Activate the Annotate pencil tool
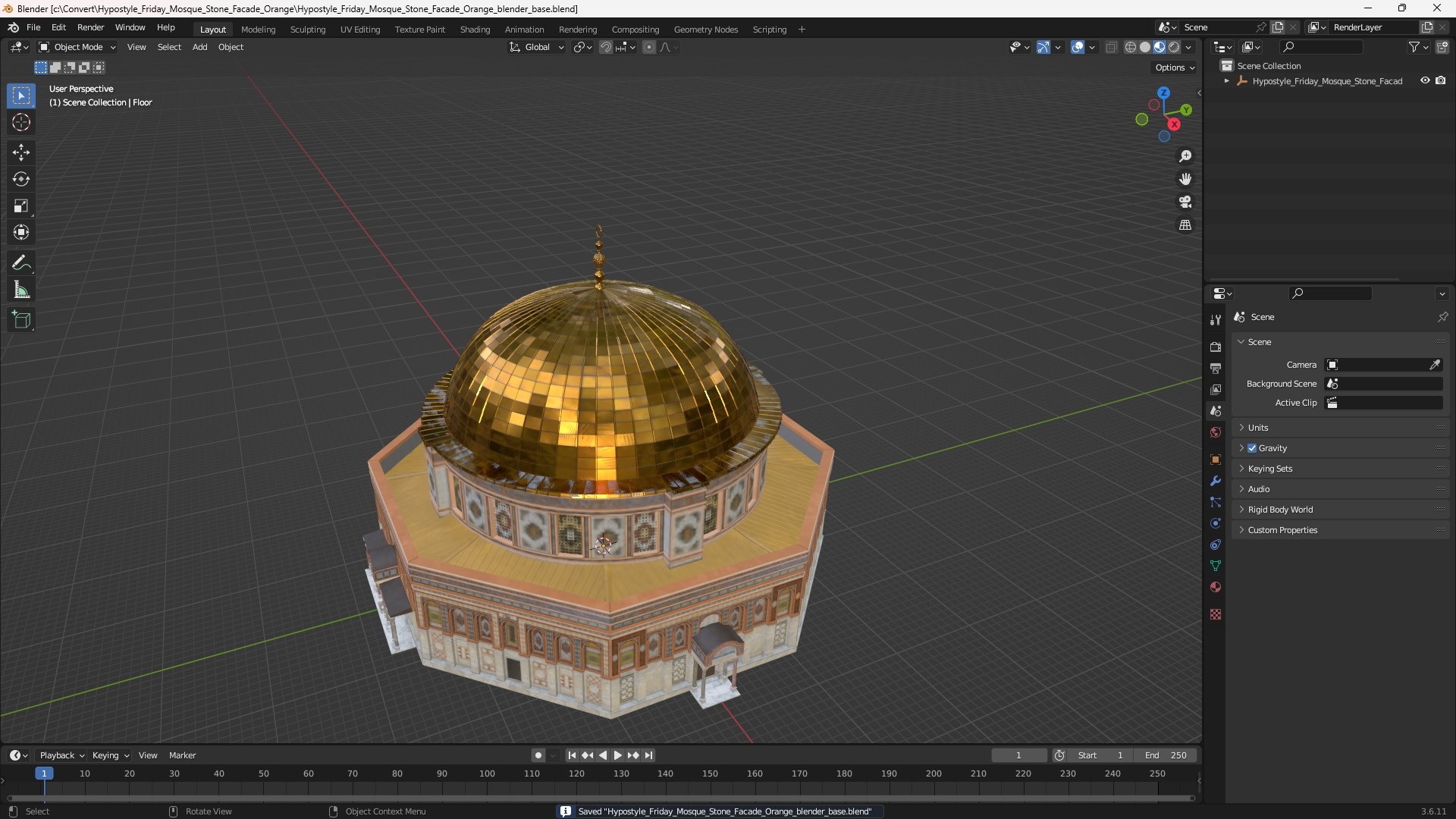This screenshot has height=819, width=1456. point(20,263)
